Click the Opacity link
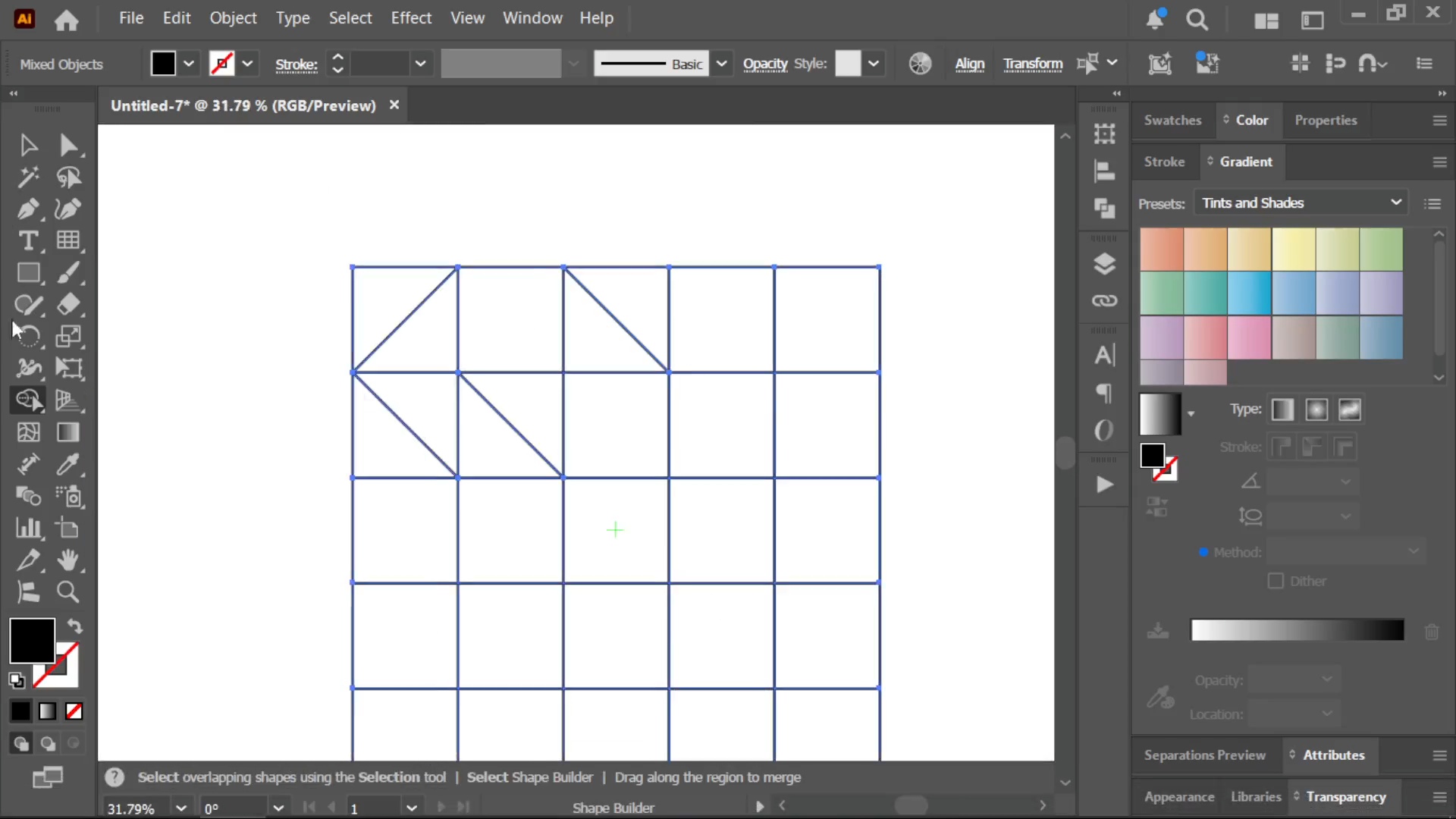 765,64
